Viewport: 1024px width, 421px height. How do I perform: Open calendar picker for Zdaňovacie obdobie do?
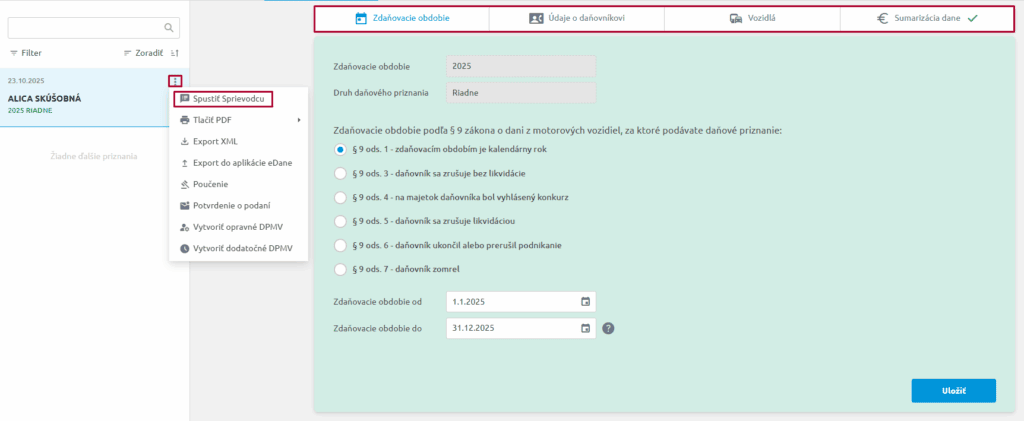pyautogui.click(x=585, y=327)
